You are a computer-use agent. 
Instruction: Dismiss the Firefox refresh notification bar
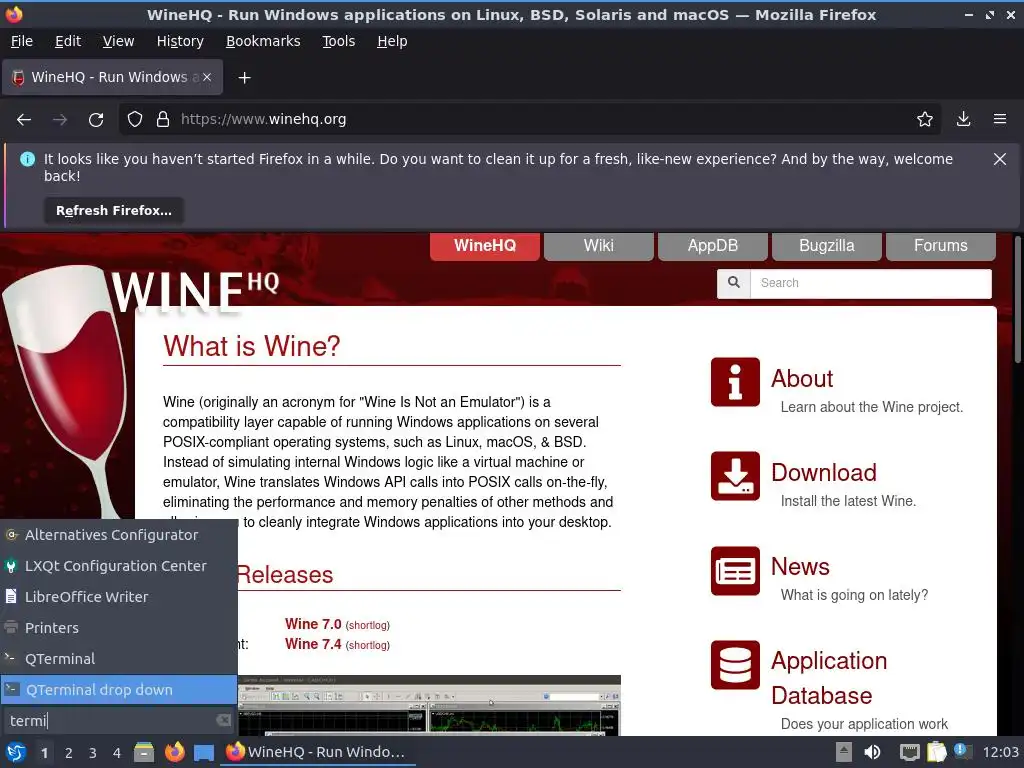(x=1000, y=159)
